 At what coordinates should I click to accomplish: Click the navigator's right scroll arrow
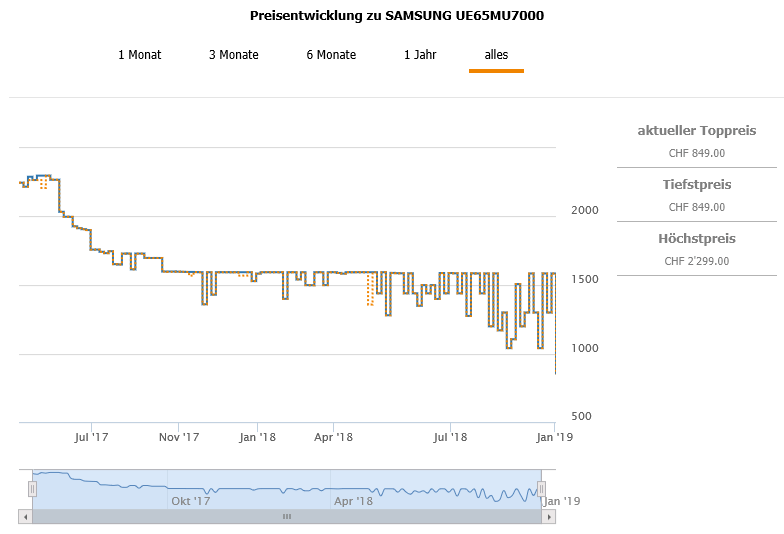[x=549, y=516]
